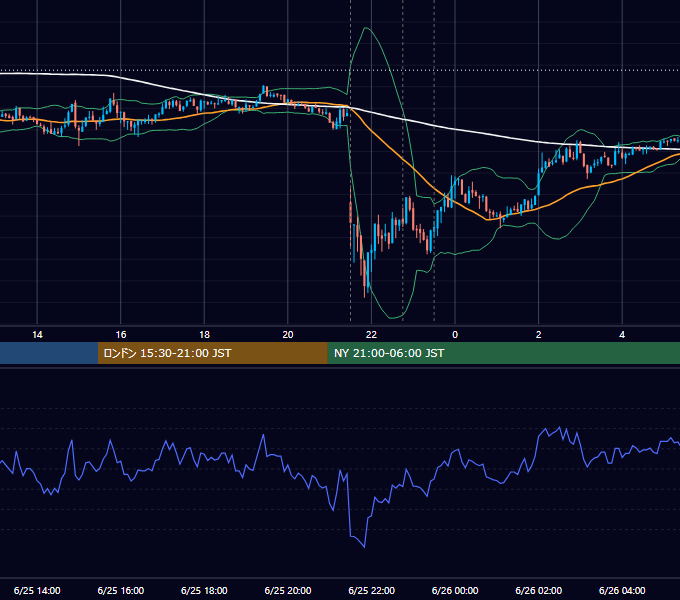
Task: Click the hour label 16 on the upper axis
Action: click(x=121, y=335)
